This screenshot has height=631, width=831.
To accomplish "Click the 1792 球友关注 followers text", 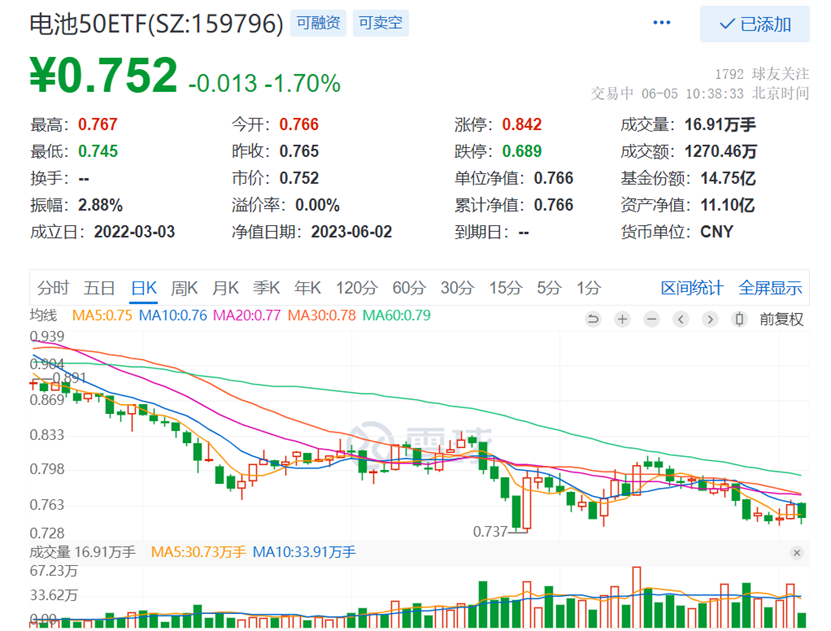I will pos(762,74).
